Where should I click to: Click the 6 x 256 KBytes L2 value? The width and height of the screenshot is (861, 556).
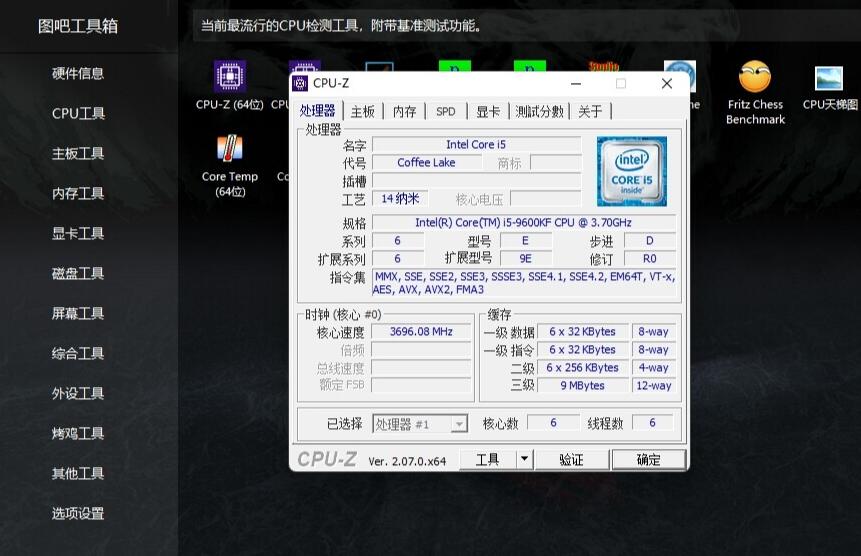coord(583,368)
